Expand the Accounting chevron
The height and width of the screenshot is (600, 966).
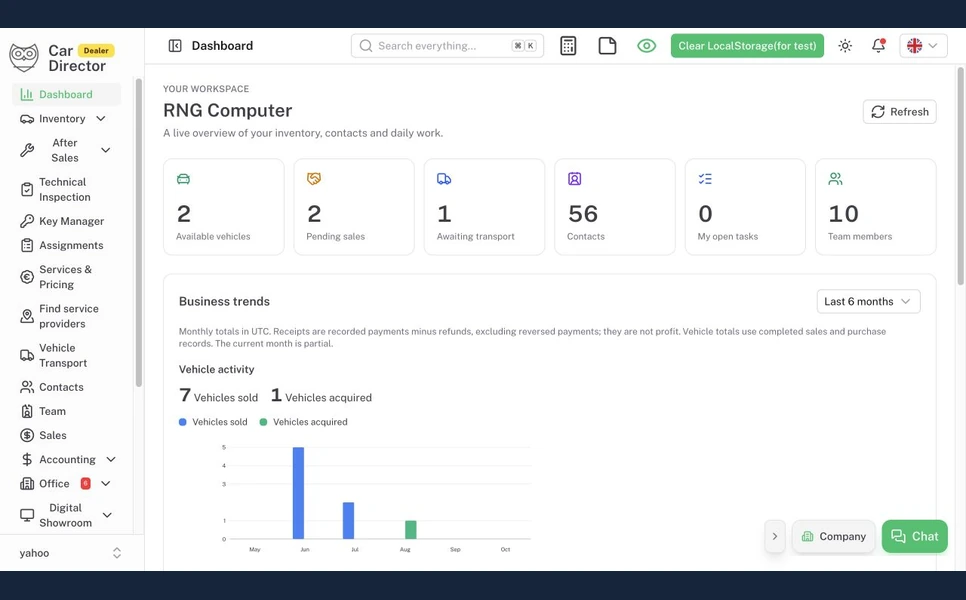pyautogui.click(x=111, y=460)
